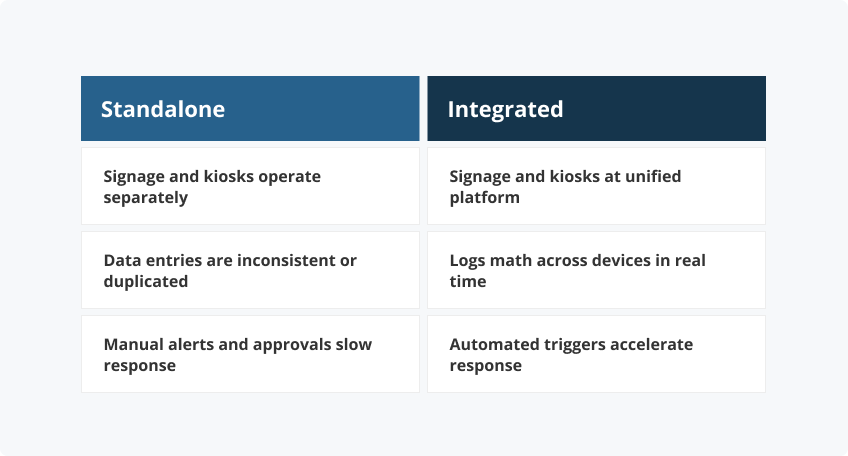Click the word 'Logs'
Image resolution: width=848 pixels, height=456 pixels.
pos(467,260)
